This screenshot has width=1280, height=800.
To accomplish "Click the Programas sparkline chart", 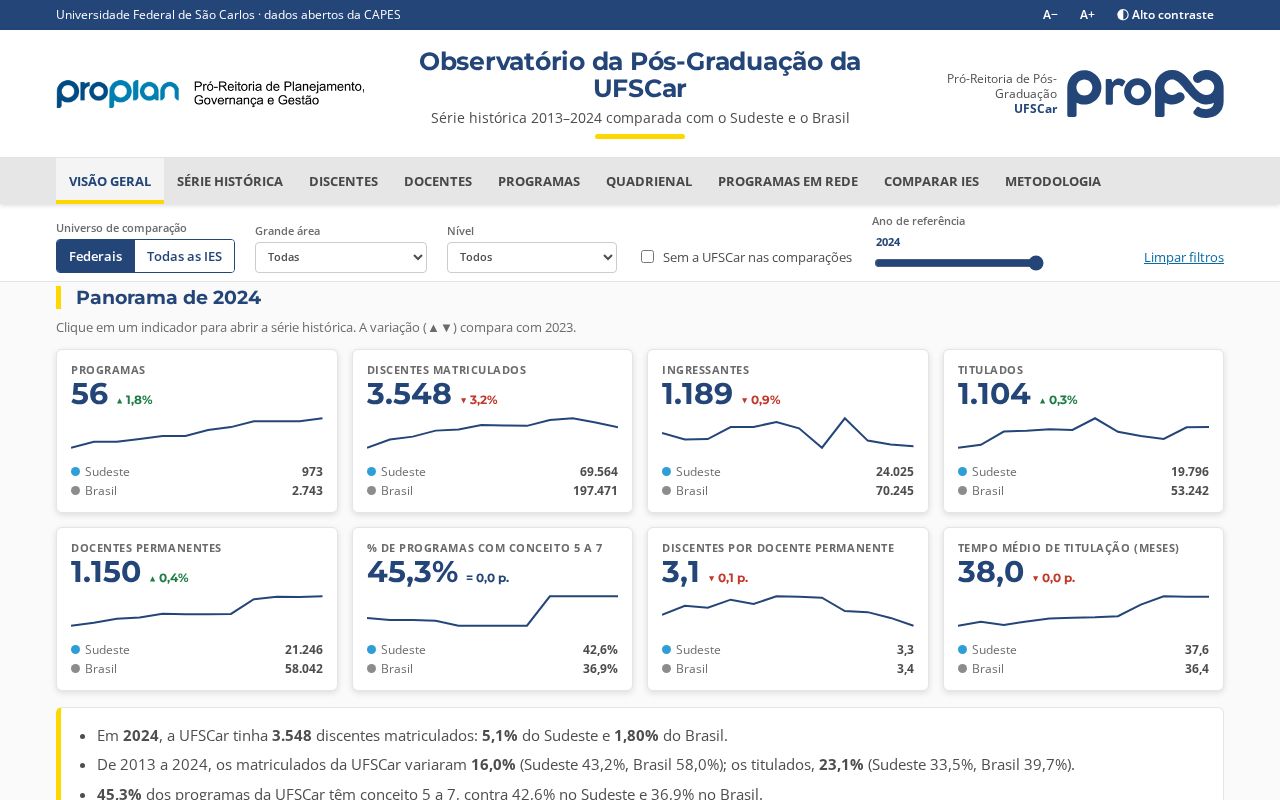I will (x=197, y=433).
